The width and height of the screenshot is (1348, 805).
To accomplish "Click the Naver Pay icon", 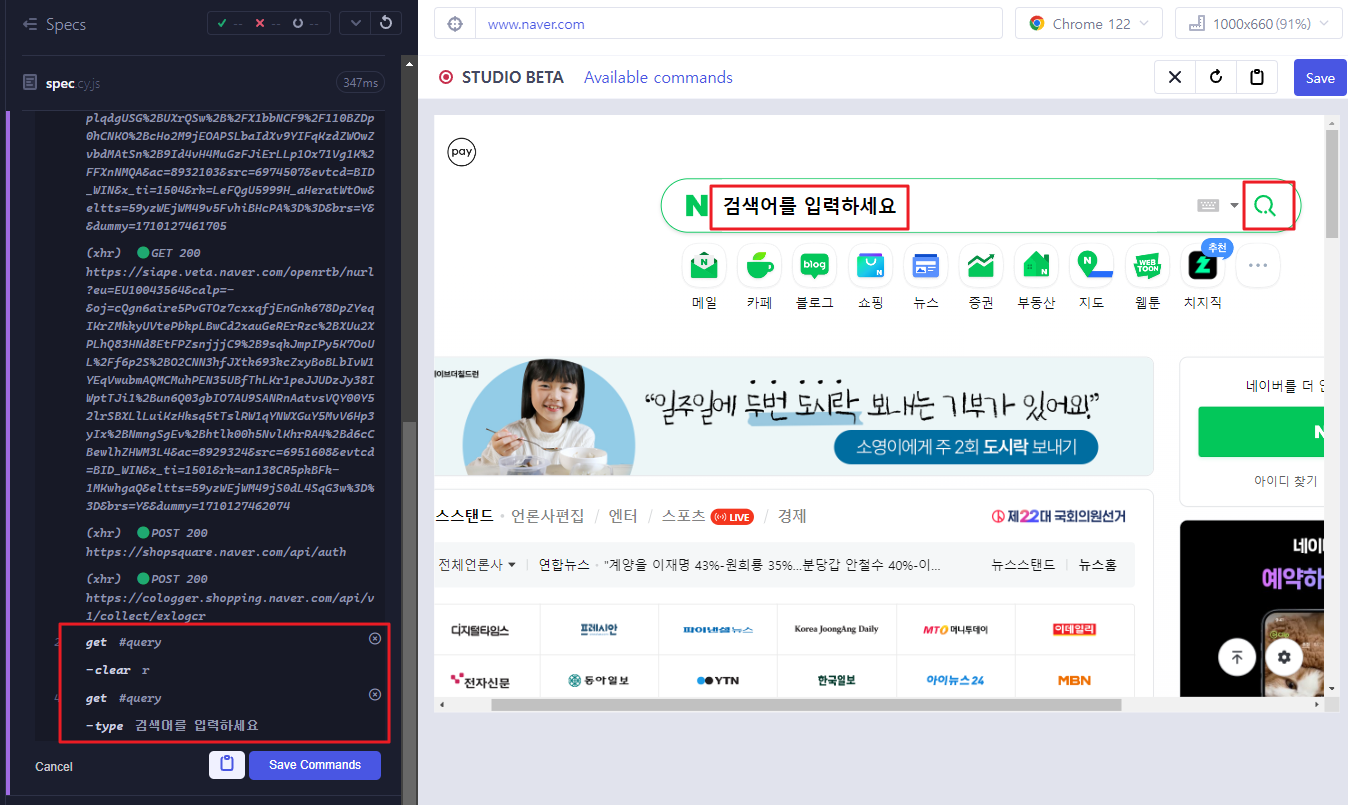I will click(461, 152).
